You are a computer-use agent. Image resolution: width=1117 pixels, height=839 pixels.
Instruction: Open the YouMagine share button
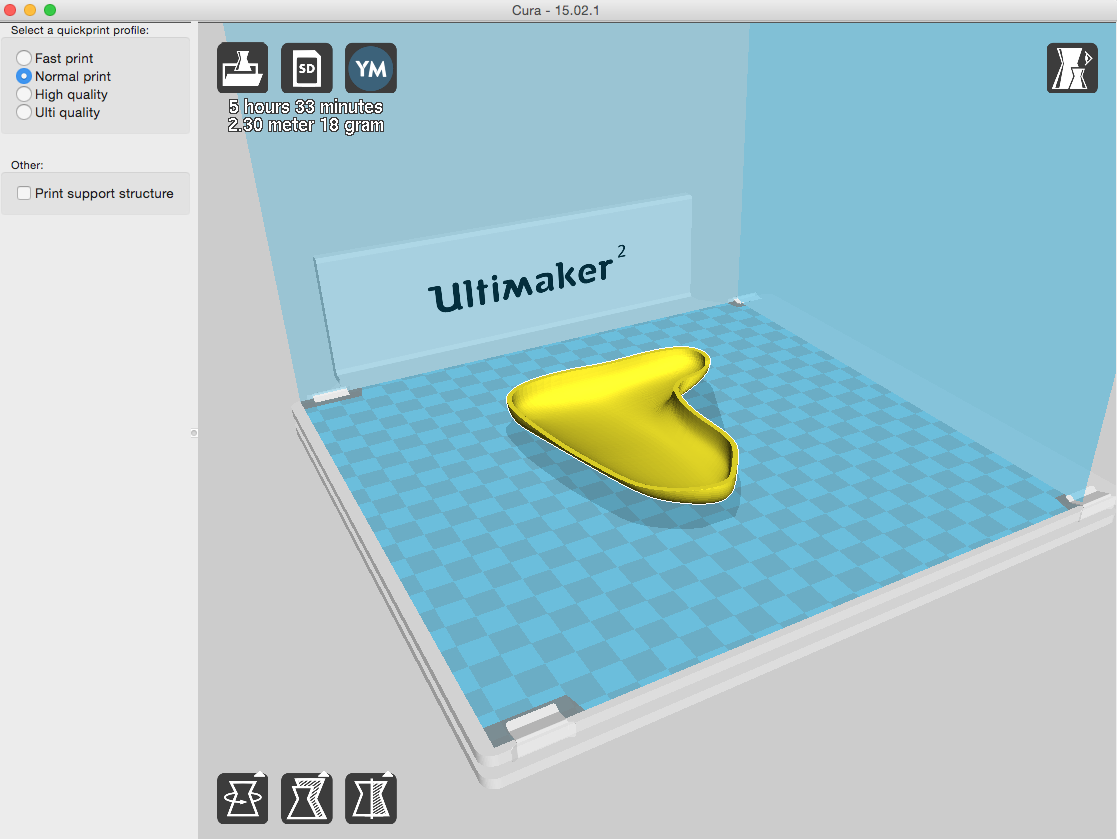pyautogui.click(x=370, y=68)
